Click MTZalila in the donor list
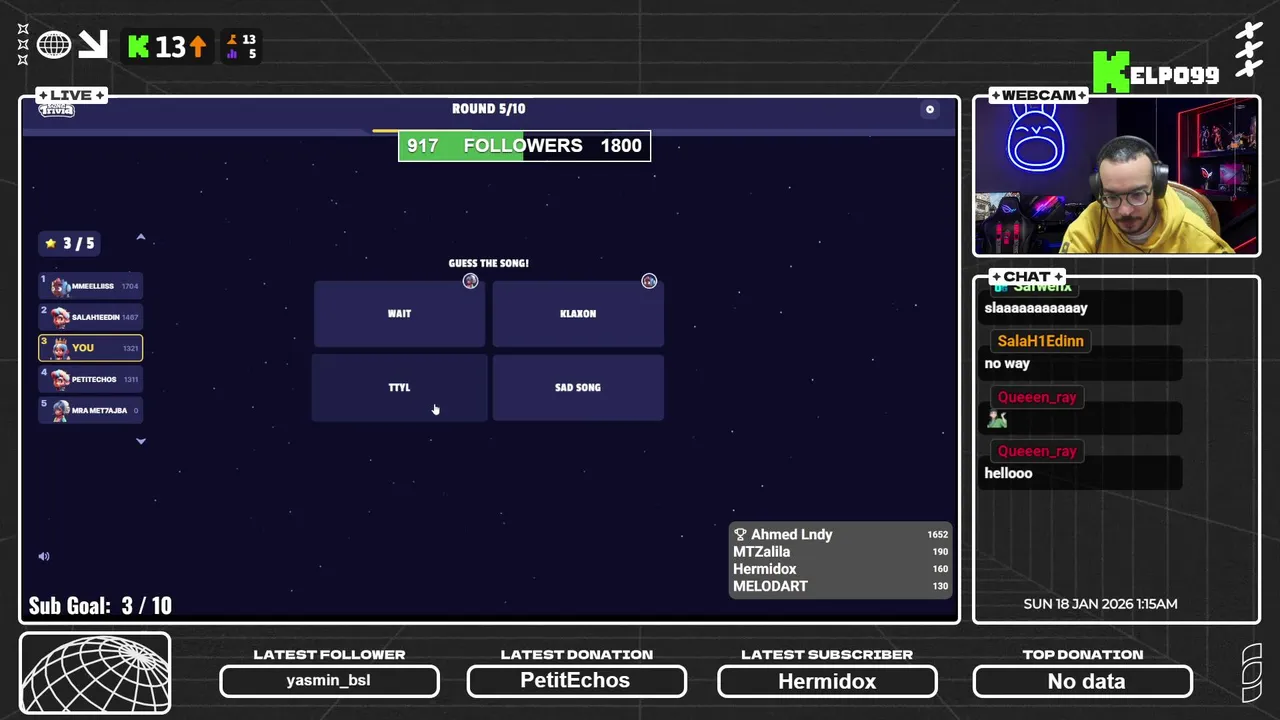 point(761,552)
